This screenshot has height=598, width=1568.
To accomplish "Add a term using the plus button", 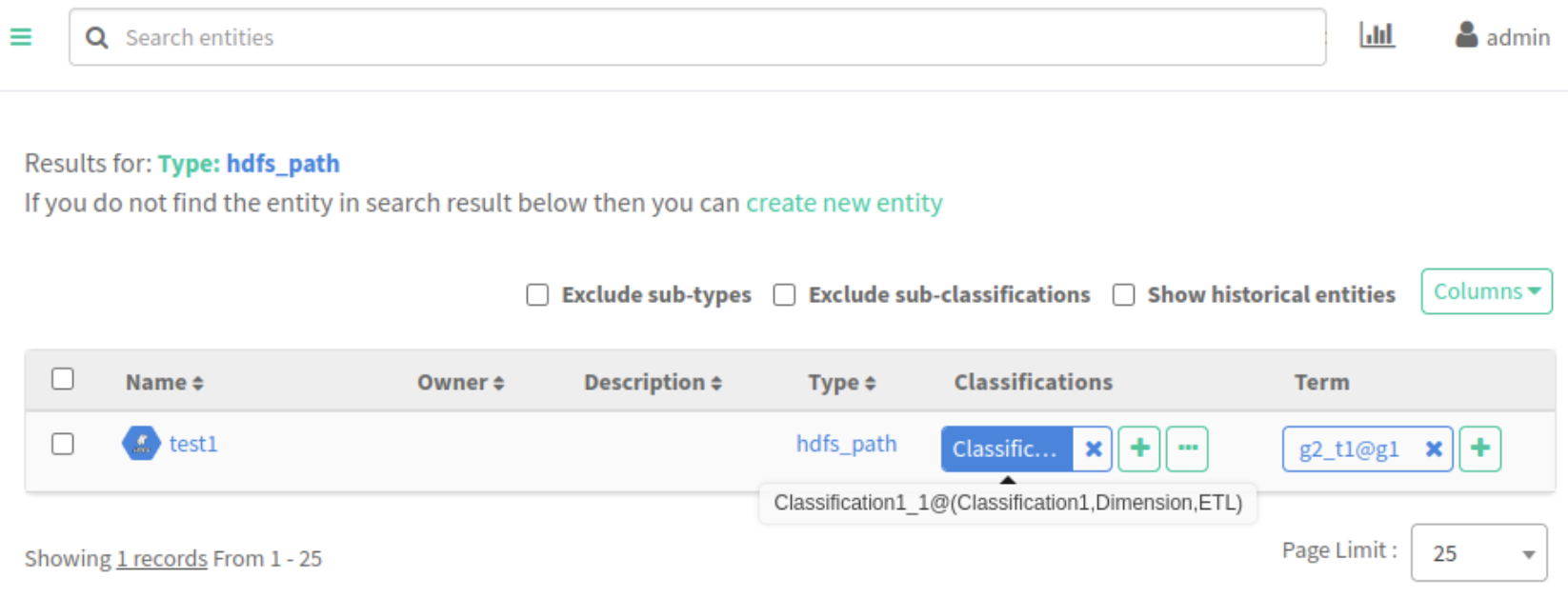I will tap(1479, 448).
